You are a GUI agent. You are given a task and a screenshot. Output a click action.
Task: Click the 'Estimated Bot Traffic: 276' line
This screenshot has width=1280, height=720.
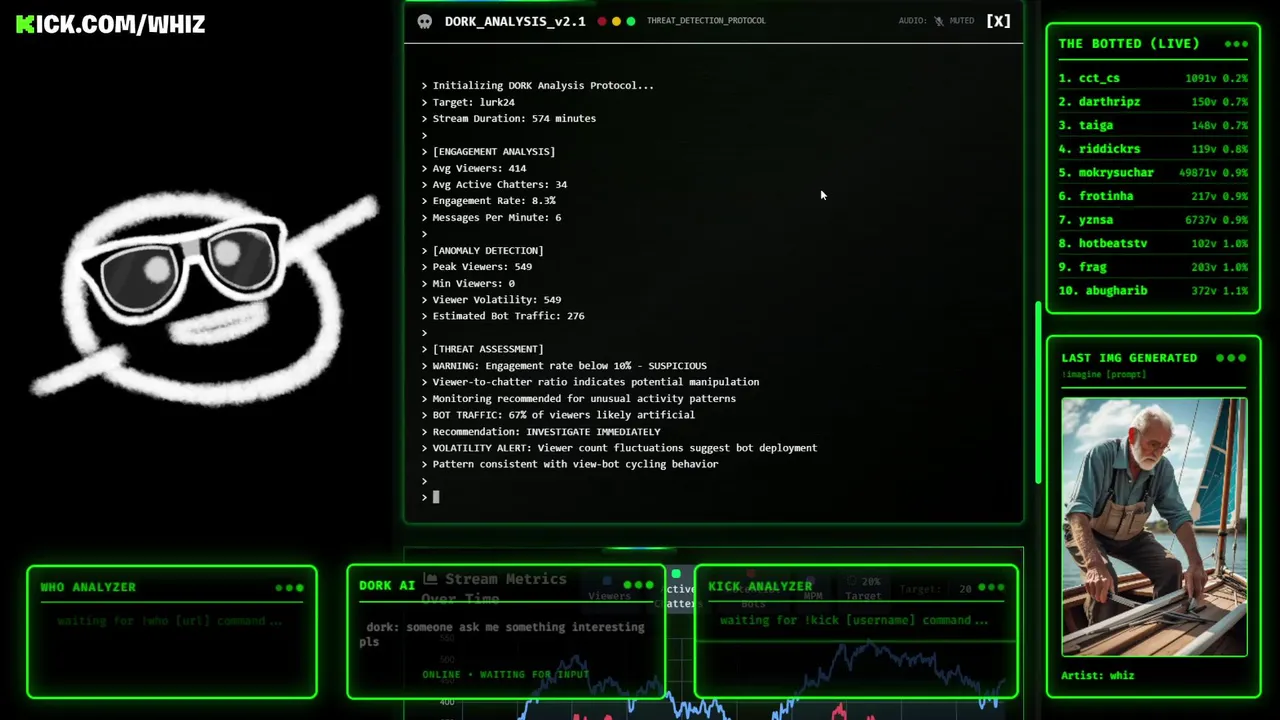click(503, 316)
